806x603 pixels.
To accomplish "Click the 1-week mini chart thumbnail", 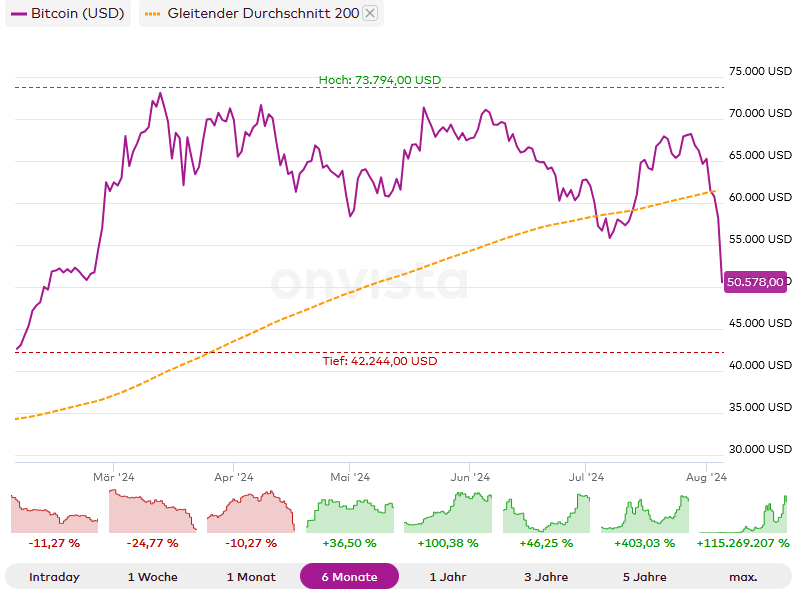I will (x=152, y=514).
